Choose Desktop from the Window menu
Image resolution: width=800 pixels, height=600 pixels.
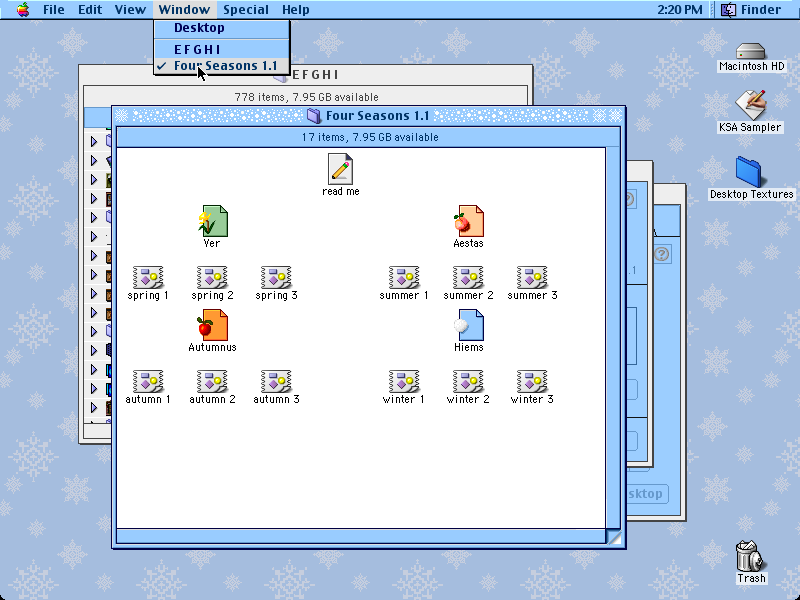[222, 28]
